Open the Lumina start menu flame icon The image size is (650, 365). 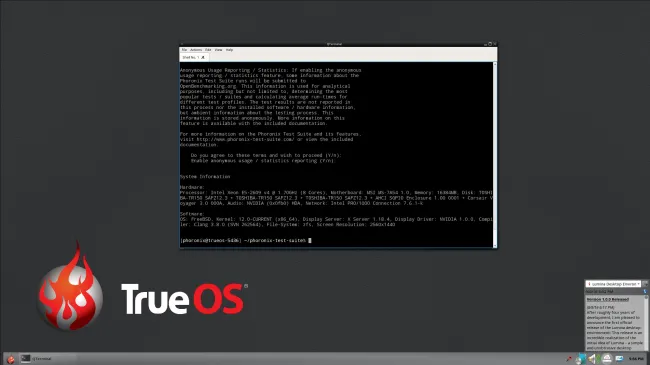point(10,359)
